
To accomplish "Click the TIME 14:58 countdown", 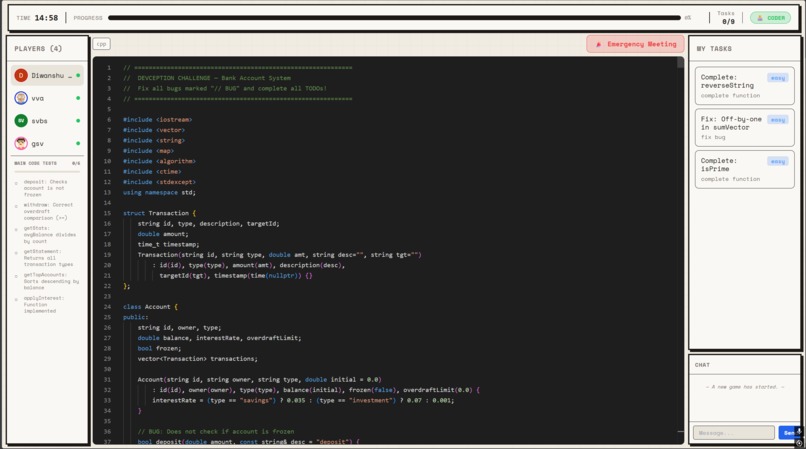I will (38, 18).
